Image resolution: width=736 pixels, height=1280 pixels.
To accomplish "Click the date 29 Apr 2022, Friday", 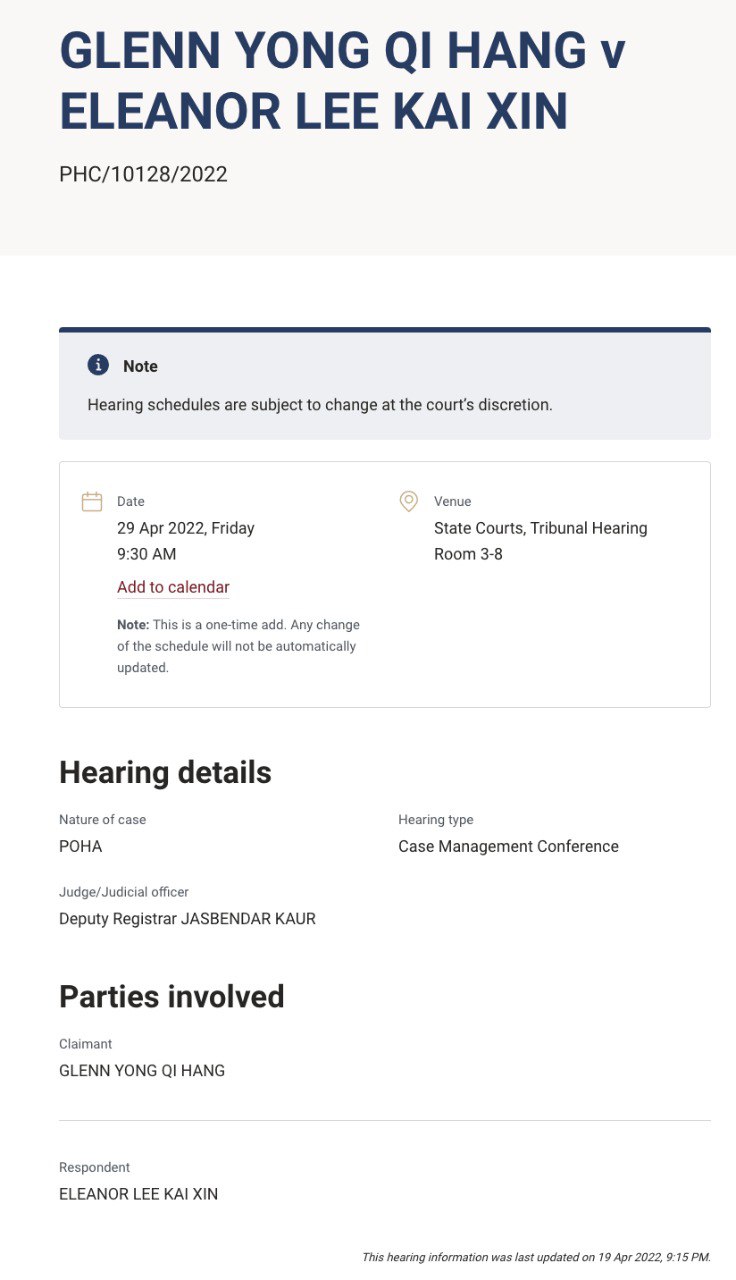I will pyautogui.click(x=186, y=528).
